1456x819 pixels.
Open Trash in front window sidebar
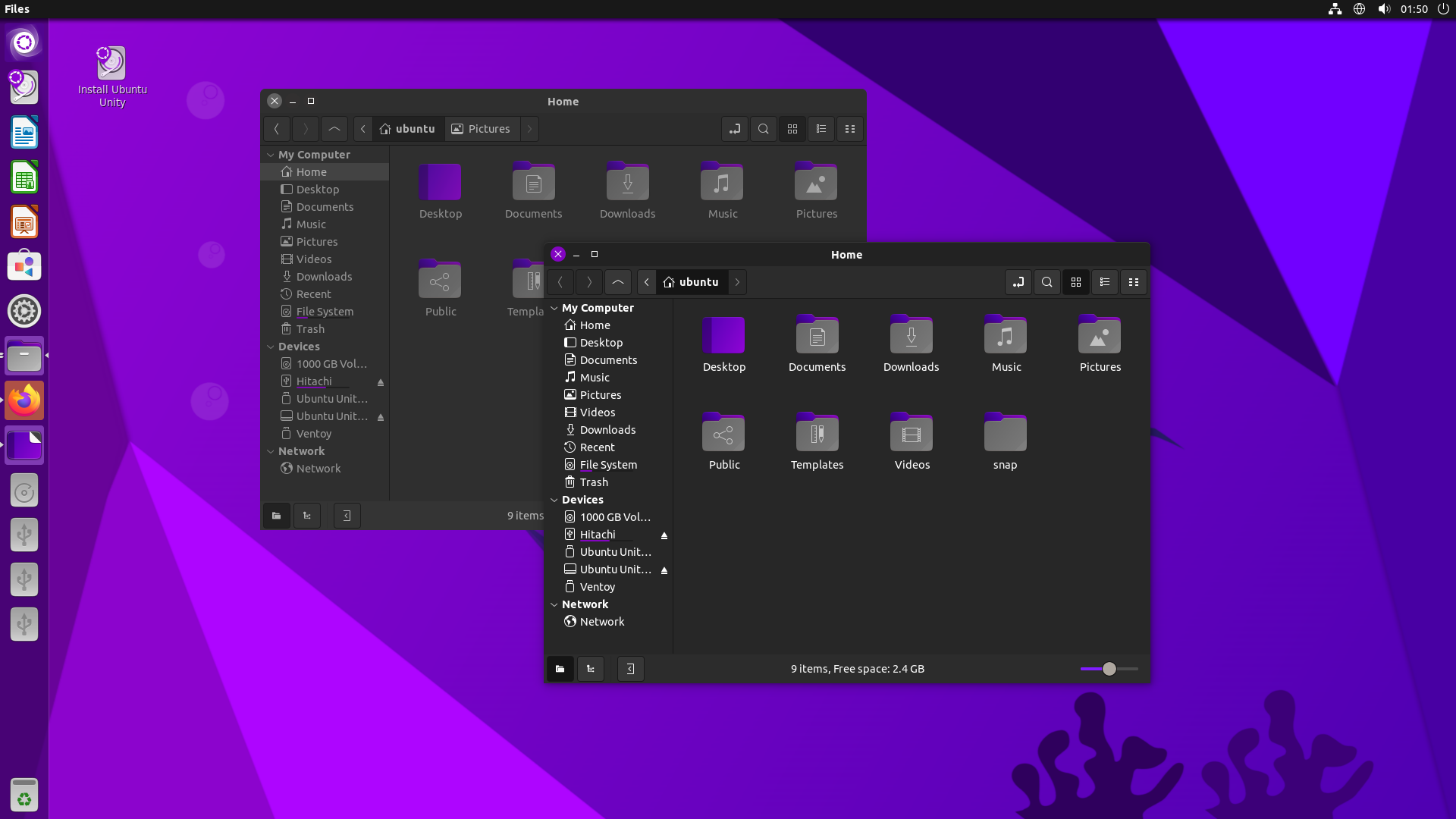(593, 482)
